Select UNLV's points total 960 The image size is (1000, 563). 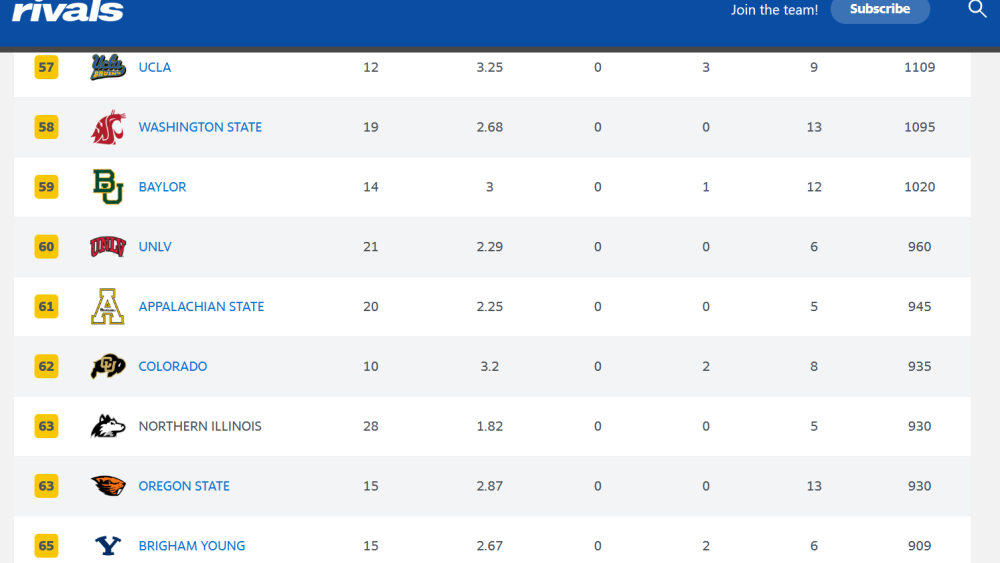(x=920, y=247)
